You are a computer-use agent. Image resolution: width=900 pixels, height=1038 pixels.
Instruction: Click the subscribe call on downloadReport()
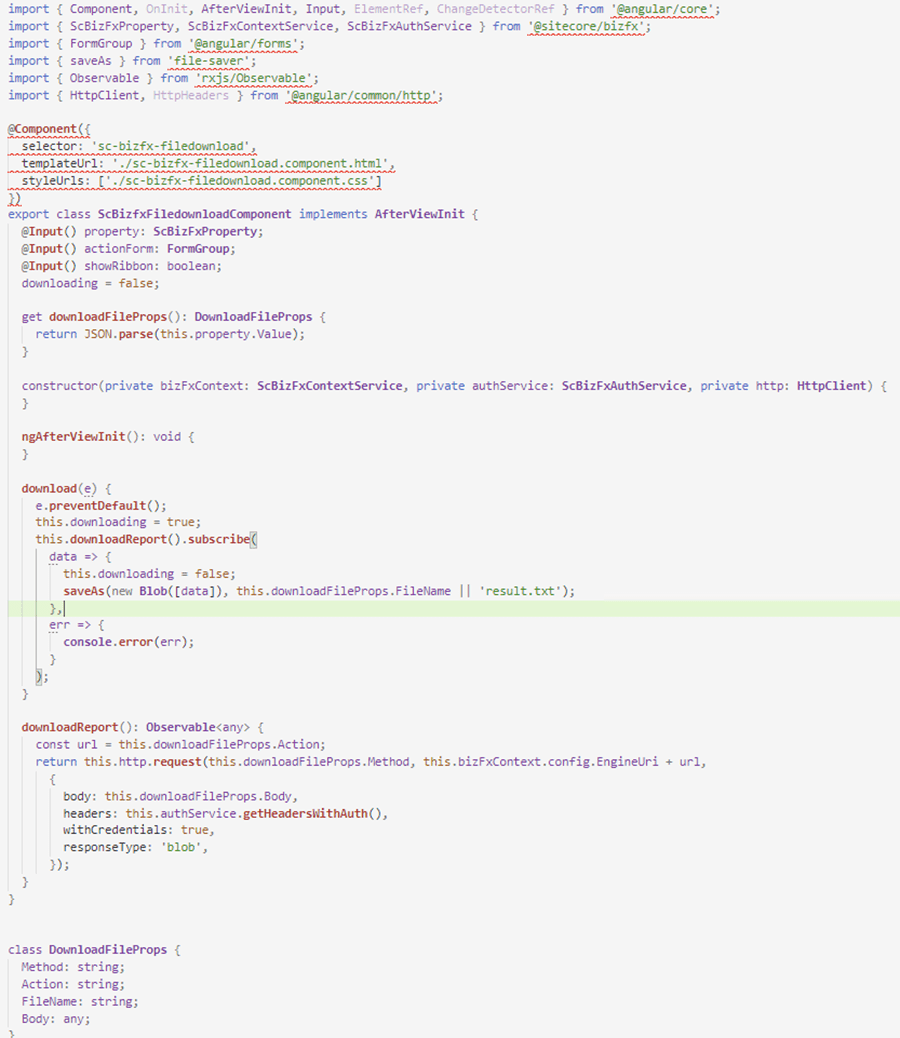tap(218, 539)
